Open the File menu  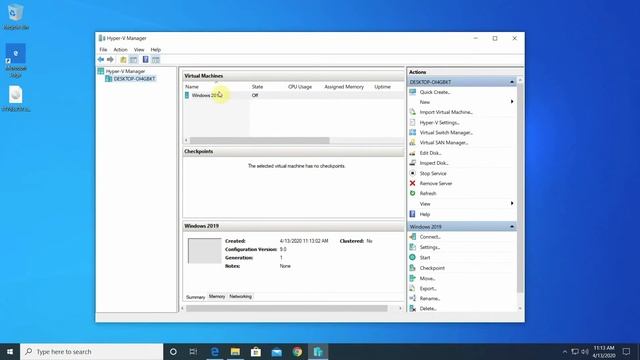click(x=103, y=49)
